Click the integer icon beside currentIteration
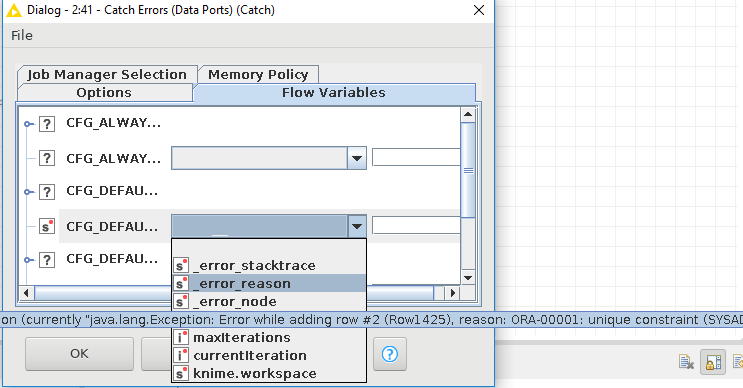The image size is (743, 388). 181,355
